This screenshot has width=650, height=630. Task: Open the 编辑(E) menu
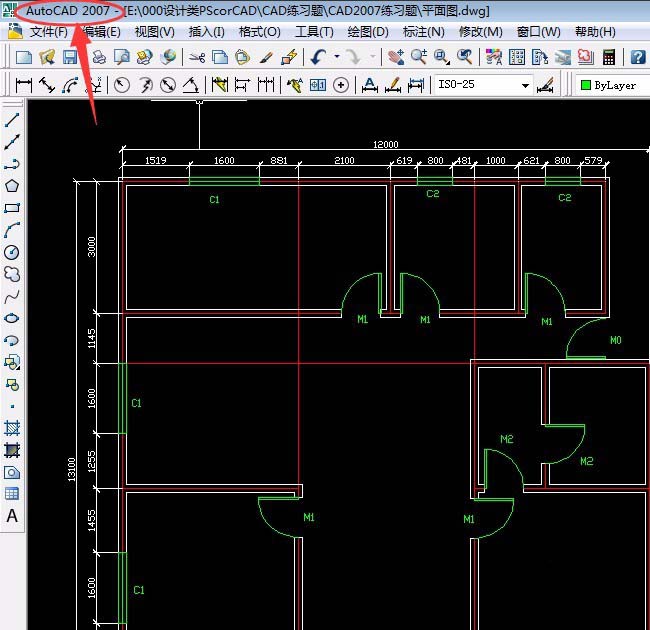[102, 32]
